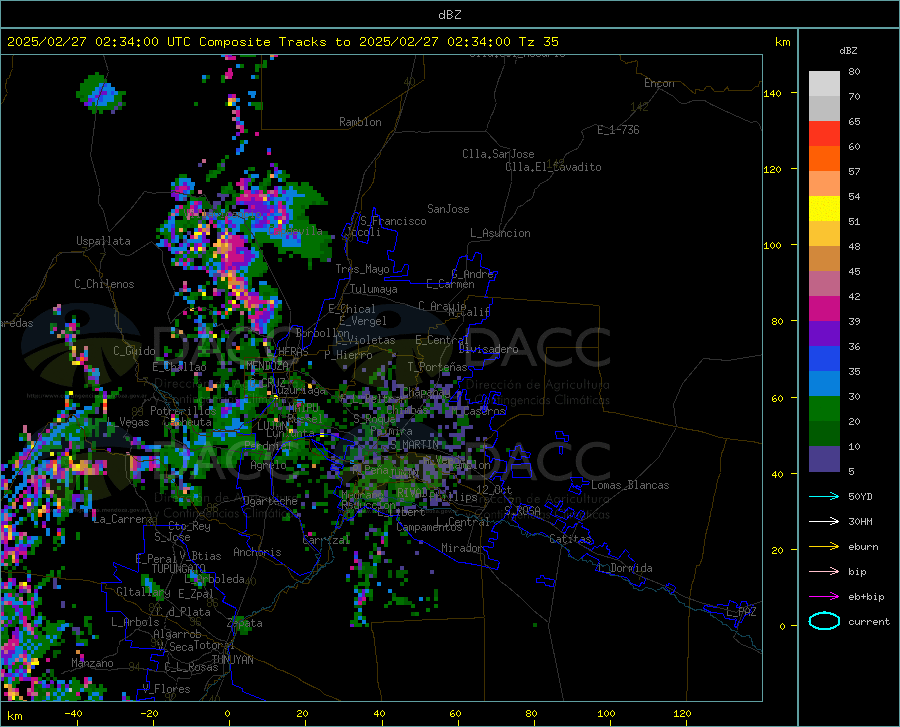Click the 'dBZ' title at the window top

click(449, 15)
